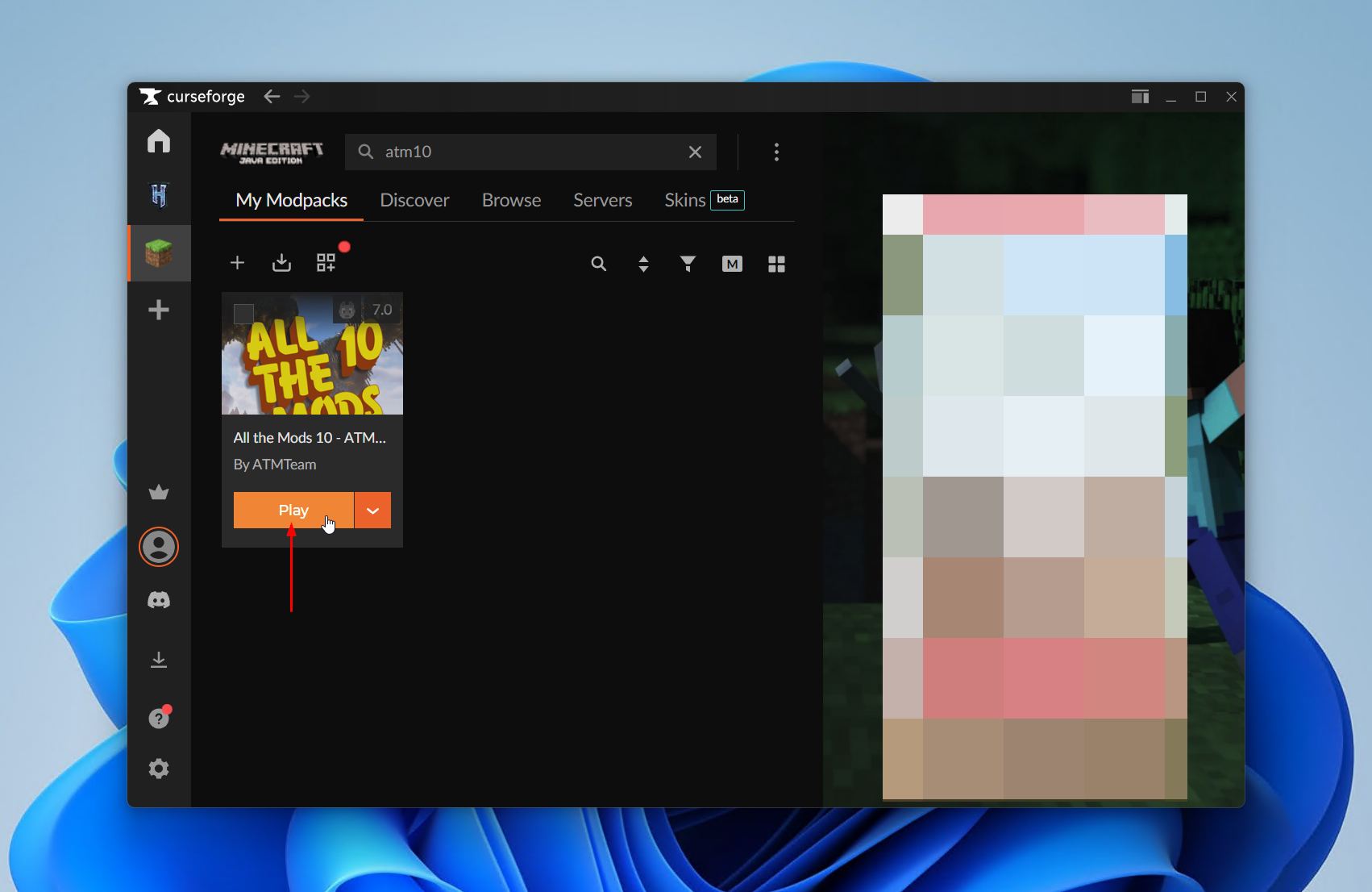Screen dimensions: 1372x892
Task: Click the beta badge next to Skins
Action: 727,200
